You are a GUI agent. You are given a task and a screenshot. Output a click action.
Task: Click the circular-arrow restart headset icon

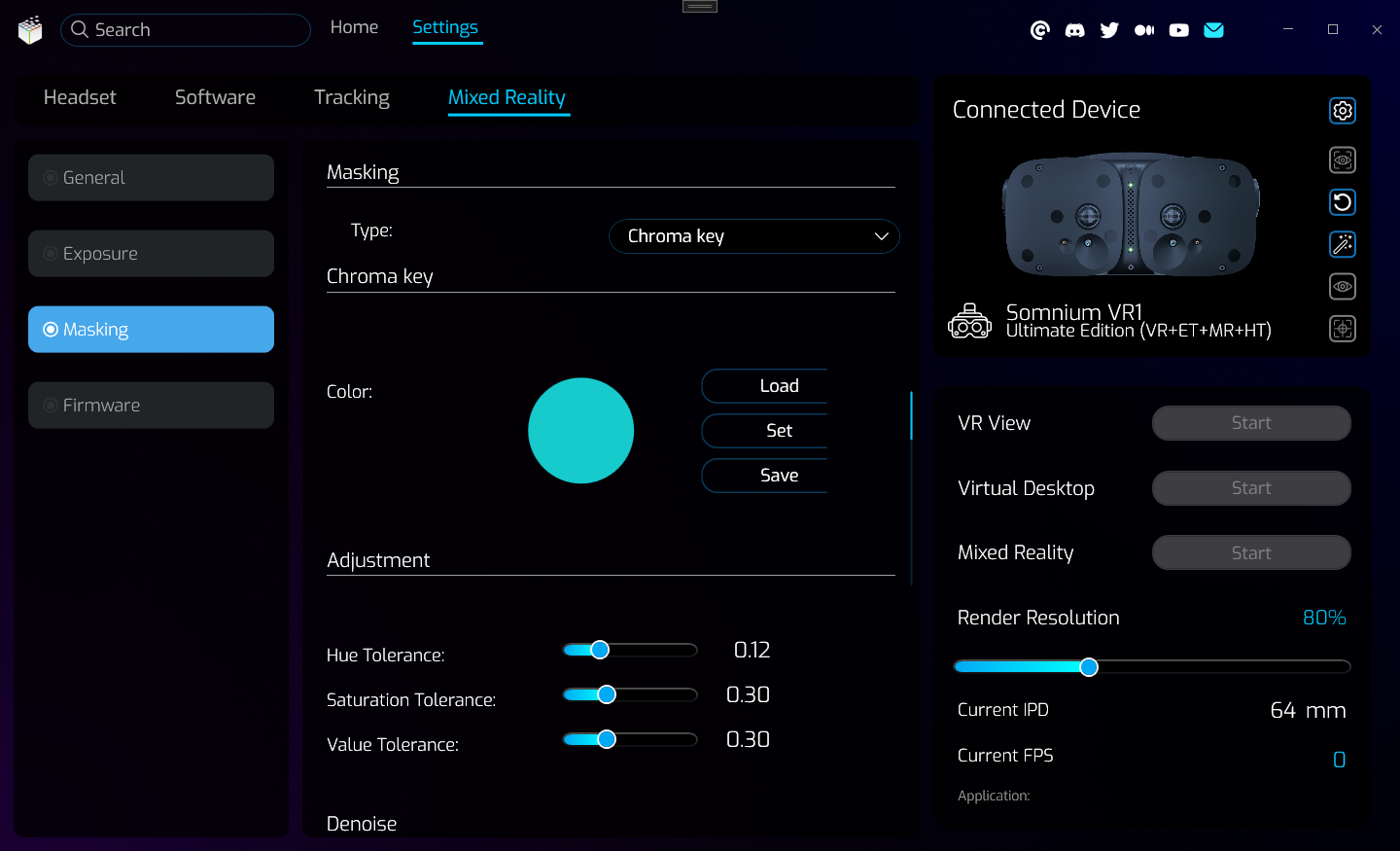tap(1343, 202)
